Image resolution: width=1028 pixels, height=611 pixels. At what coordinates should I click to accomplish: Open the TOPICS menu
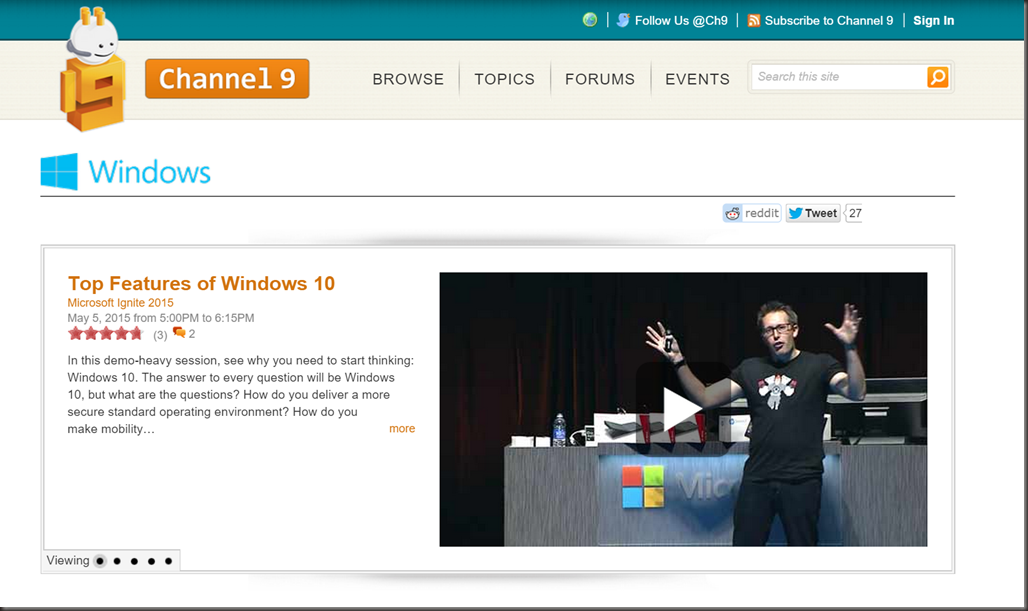[x=504, y=79]
